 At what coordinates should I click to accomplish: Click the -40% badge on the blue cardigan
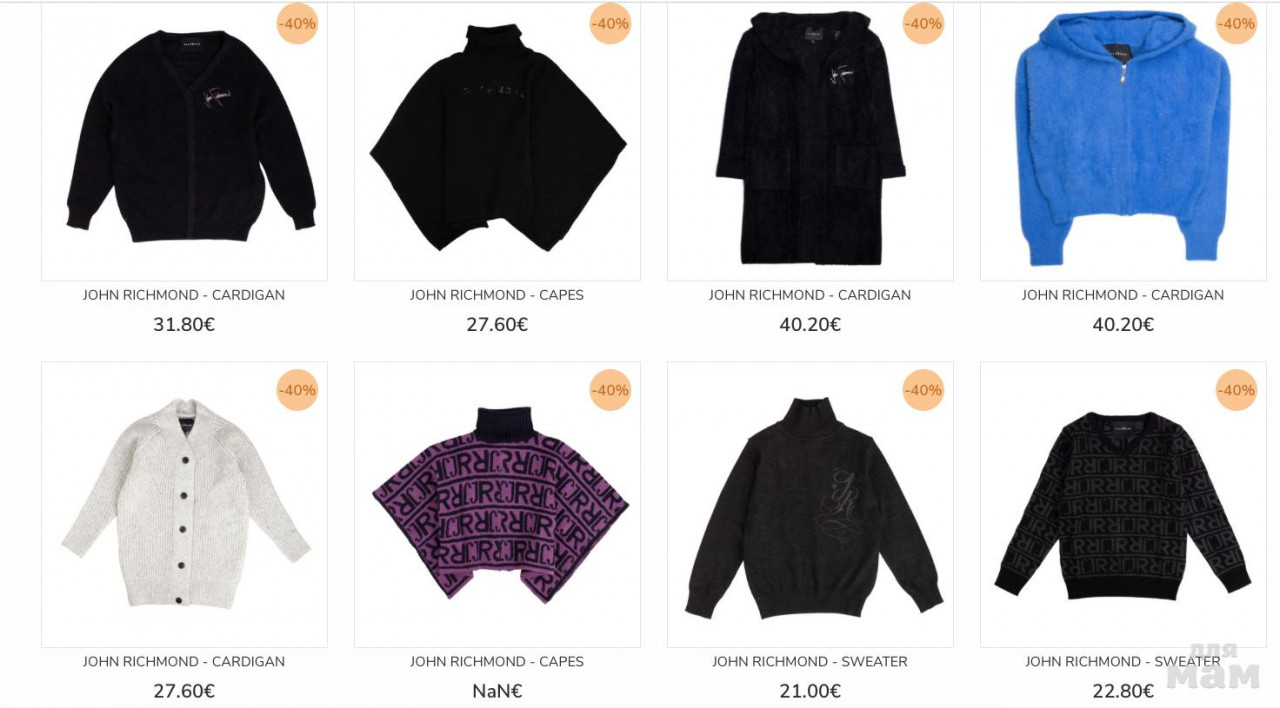pyautogui.click(x=1236, y=23)
